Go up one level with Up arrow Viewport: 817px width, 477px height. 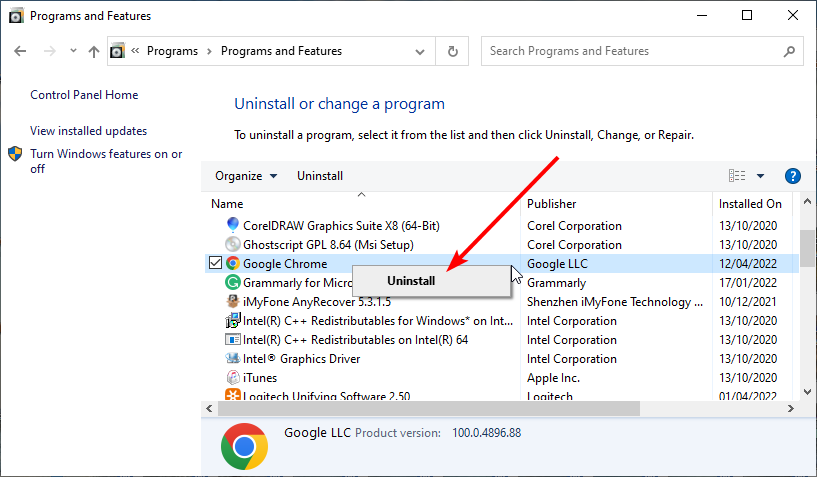(x=94, y=51)
